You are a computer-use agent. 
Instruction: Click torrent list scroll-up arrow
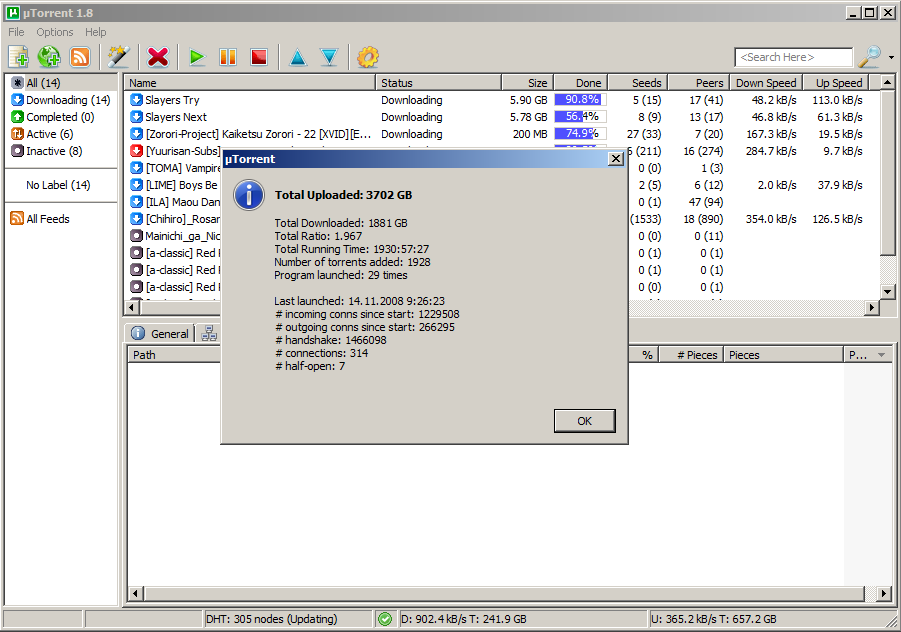coord(888,83)
